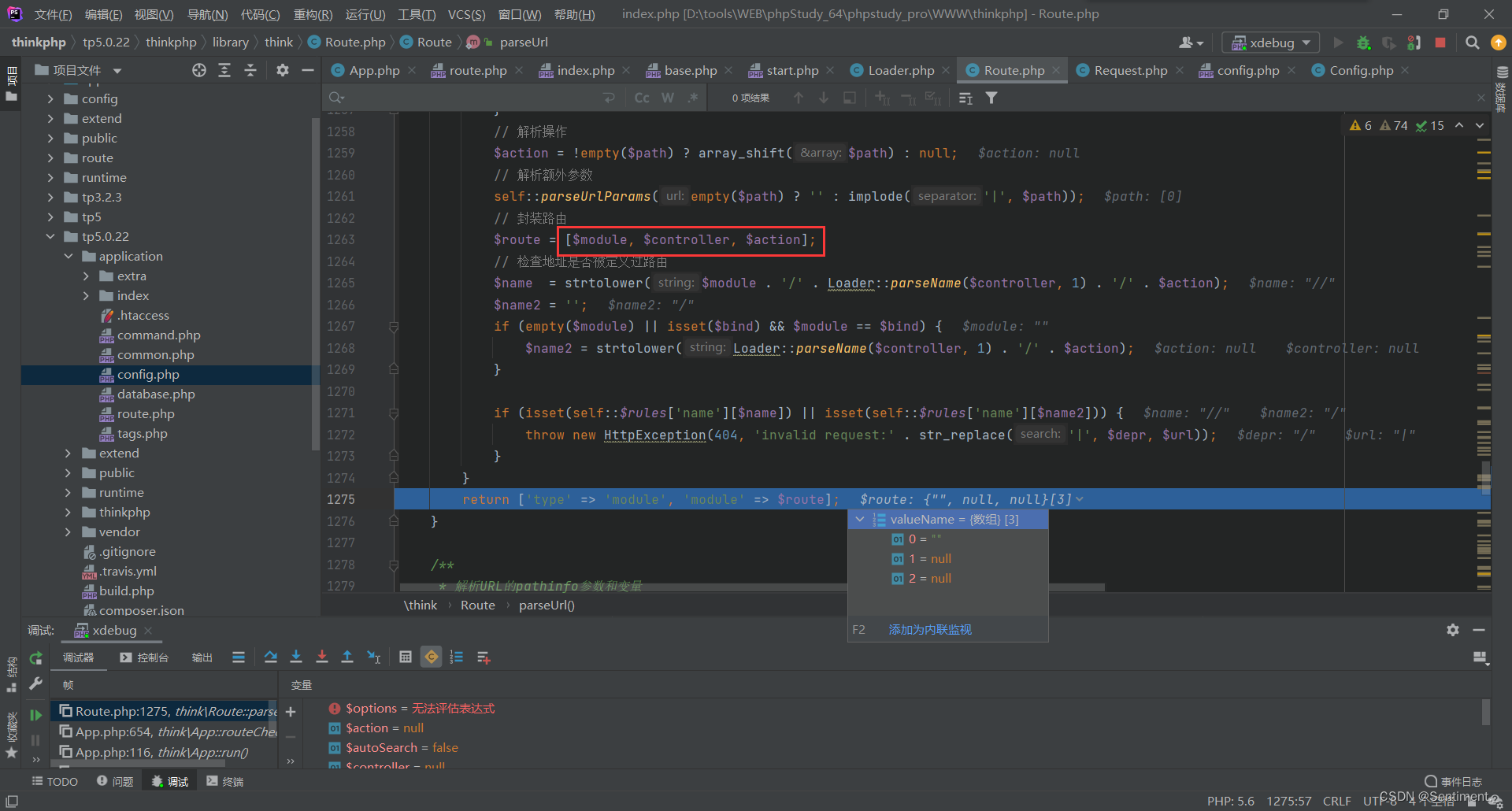Collapse the tp5.0.22 folder
Viewport: 1512px width, 811px height.
click(50, 236)
